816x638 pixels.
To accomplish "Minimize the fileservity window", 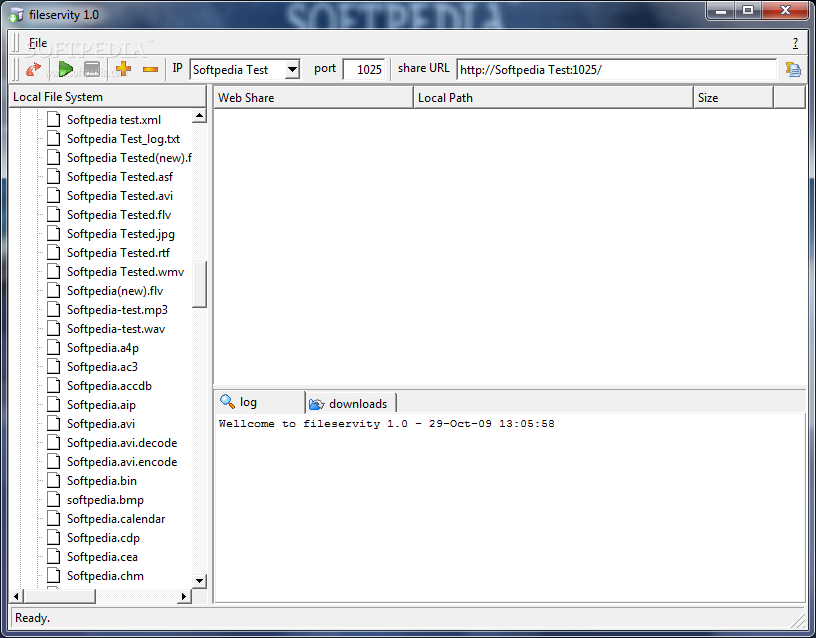I will pyautogui.click(x=721, y=11).
